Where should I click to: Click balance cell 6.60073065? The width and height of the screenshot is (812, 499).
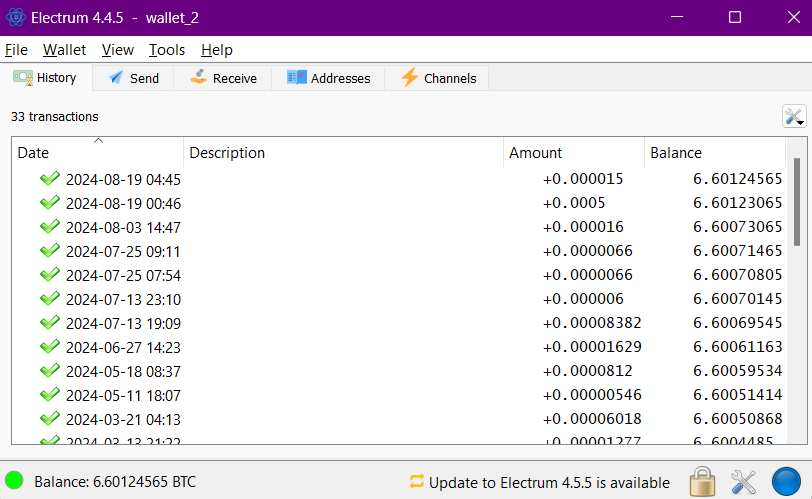pyautogui.click(x=737, y=227)
